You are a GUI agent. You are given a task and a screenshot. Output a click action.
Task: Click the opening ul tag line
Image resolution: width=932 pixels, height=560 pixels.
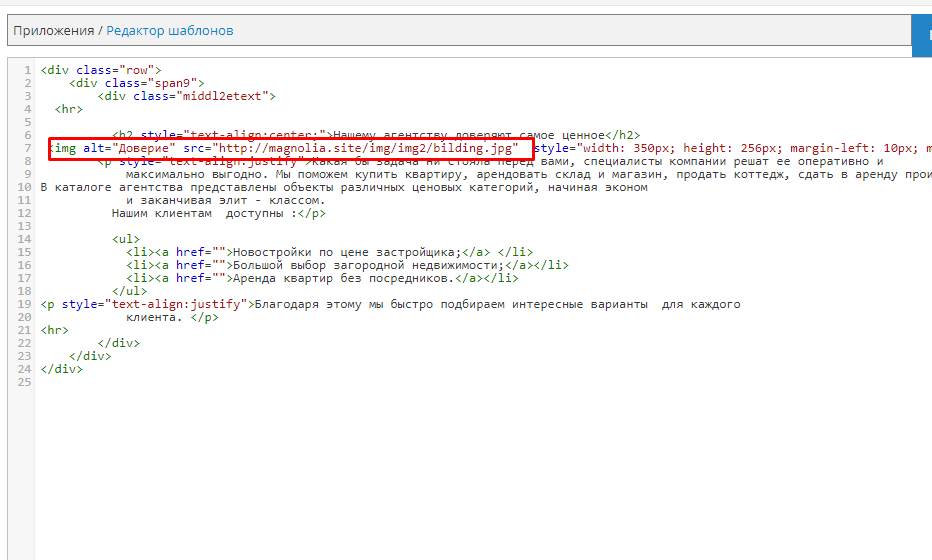coord(126,239)
